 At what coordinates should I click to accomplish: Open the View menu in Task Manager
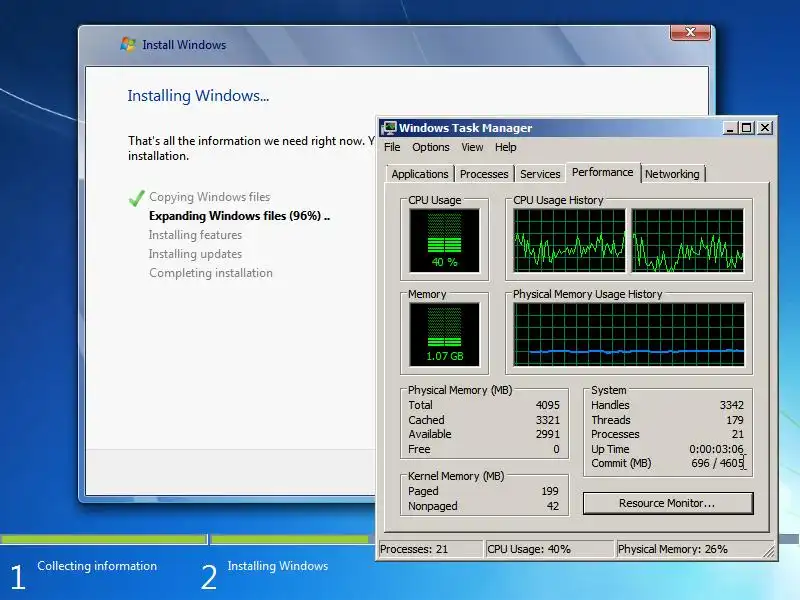click(x=472, y=147)
